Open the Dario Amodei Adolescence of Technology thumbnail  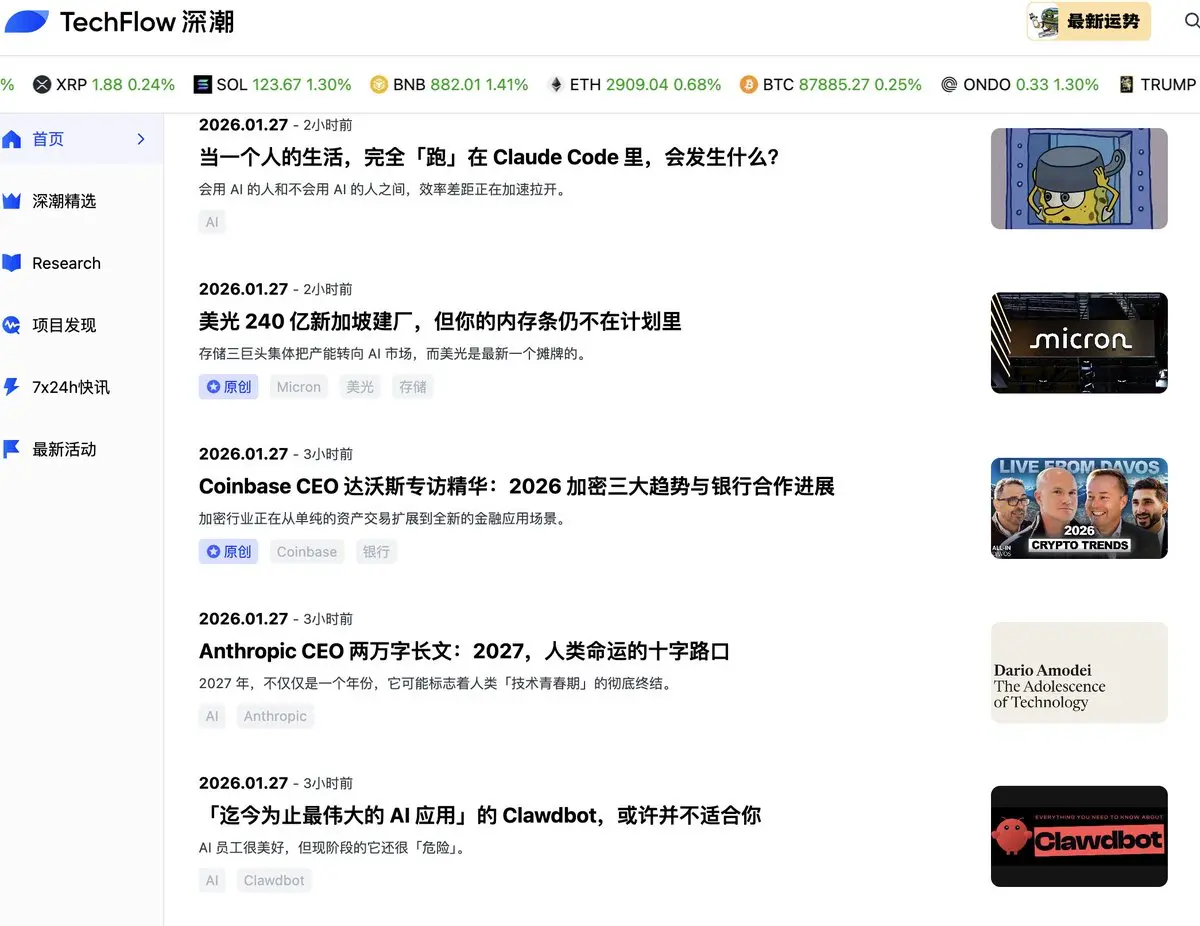click(x=1079, y=673)
